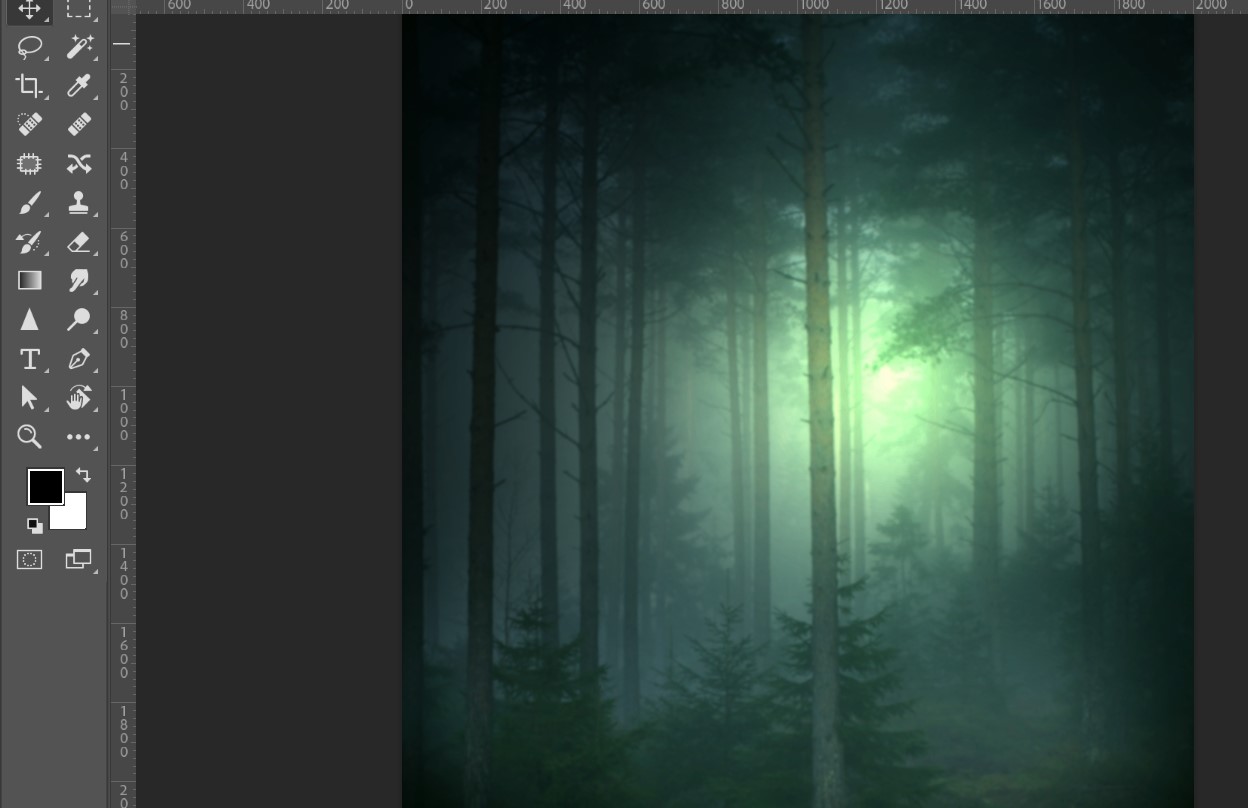This screenshot has height=808, width=1248.
Task: Select the Smudge tool
Action: (x=79, y=280)
